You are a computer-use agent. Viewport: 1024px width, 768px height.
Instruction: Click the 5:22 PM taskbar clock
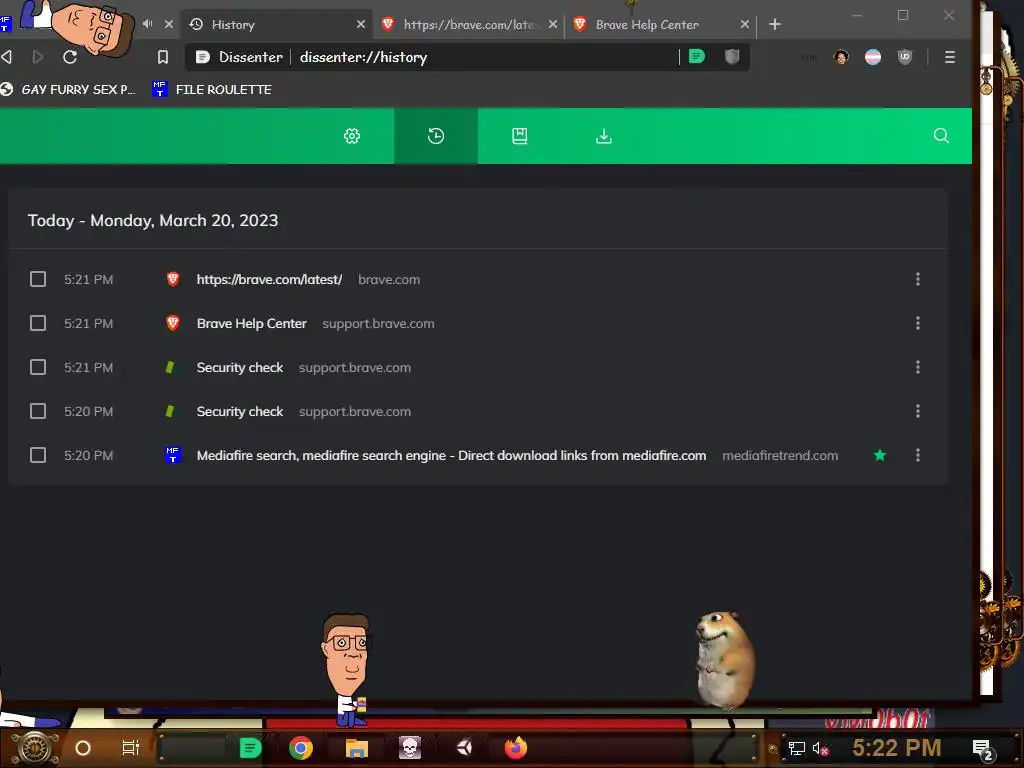[x=897, y=748]
